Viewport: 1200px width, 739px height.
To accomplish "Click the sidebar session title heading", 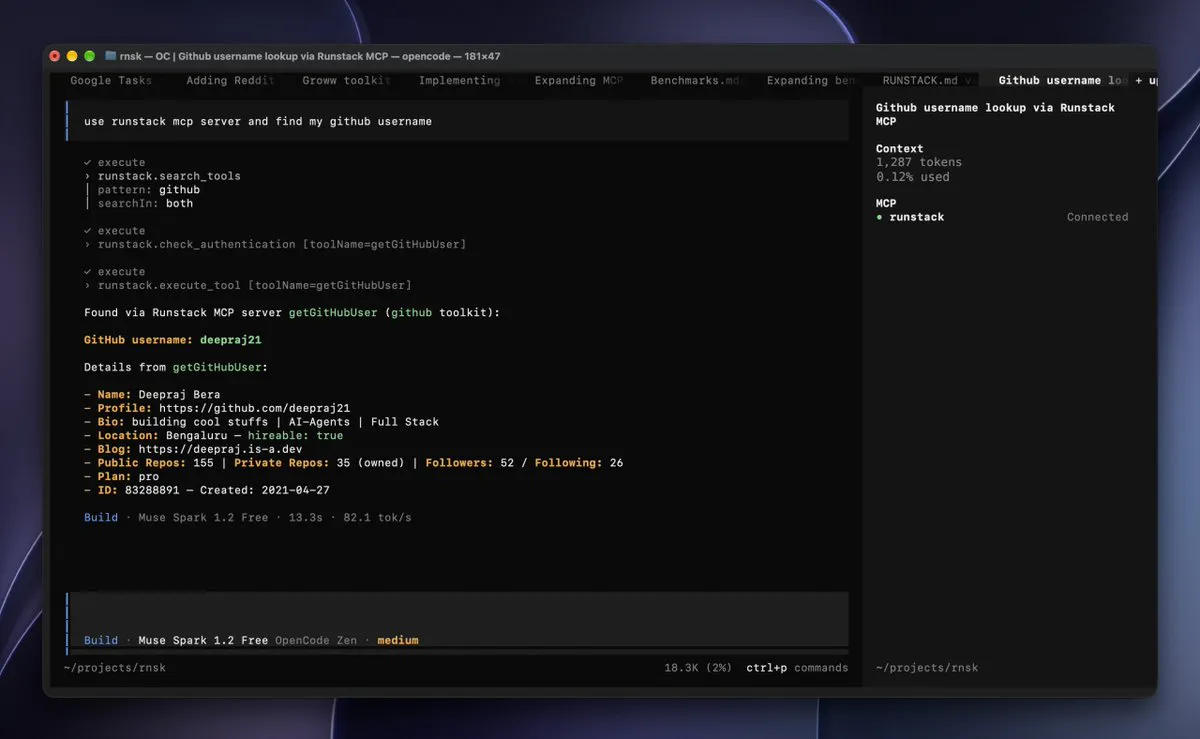I will [x=995, y=114].
